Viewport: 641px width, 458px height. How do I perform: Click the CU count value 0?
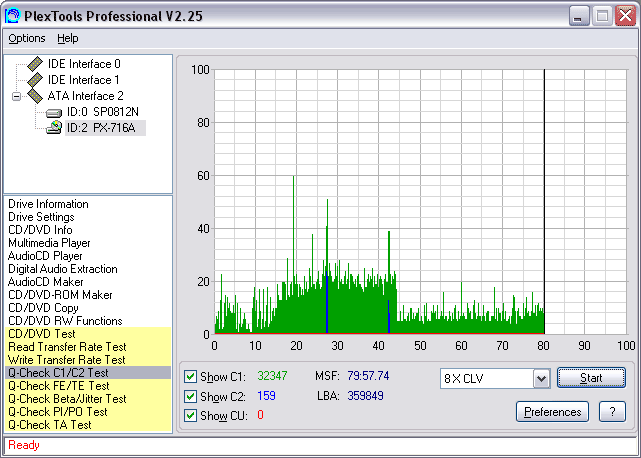[x=260, y=415]
